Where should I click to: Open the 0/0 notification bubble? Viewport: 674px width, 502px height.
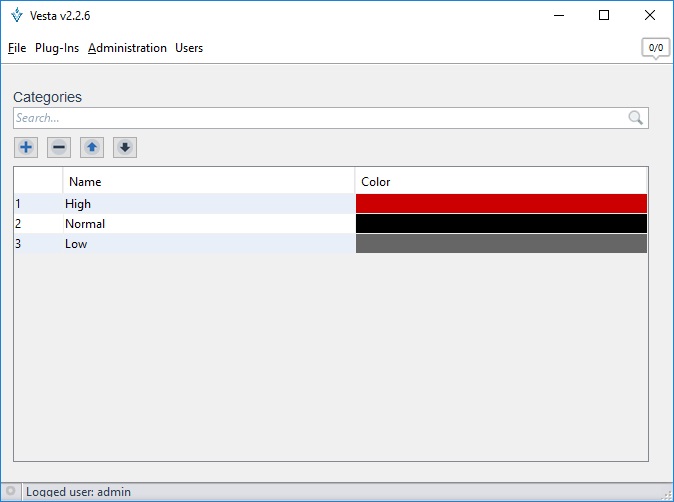point(655,48)
